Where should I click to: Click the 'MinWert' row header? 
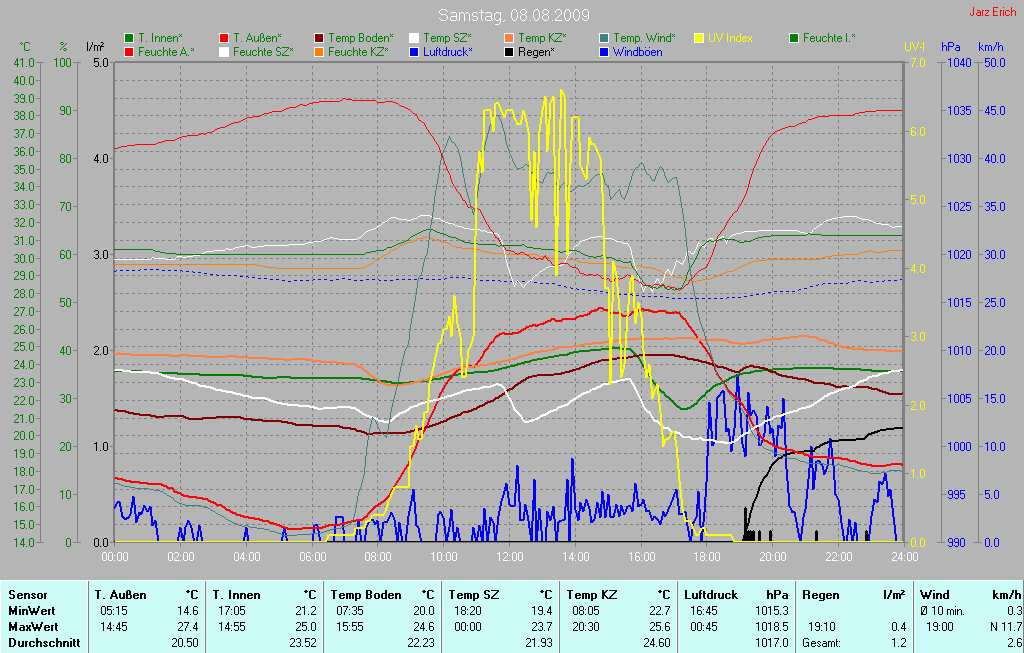(31, 611)
